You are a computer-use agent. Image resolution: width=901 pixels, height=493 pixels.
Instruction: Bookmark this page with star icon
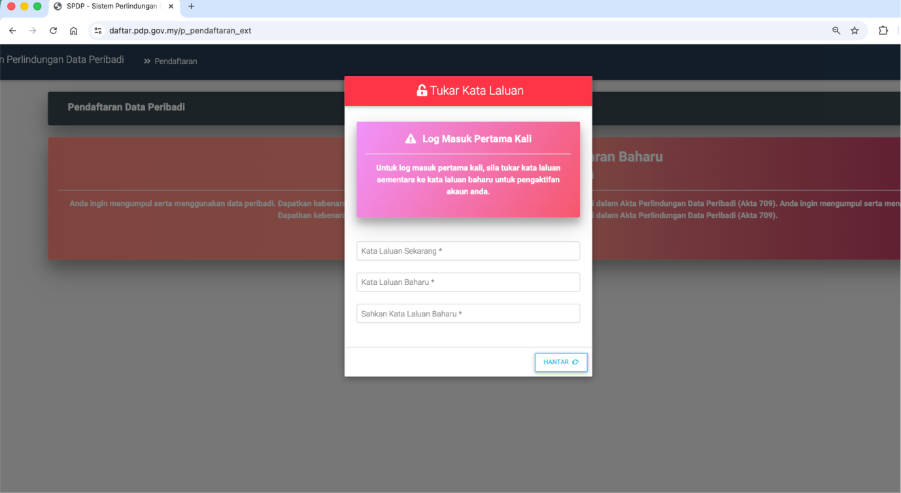(x=854, y=30)
